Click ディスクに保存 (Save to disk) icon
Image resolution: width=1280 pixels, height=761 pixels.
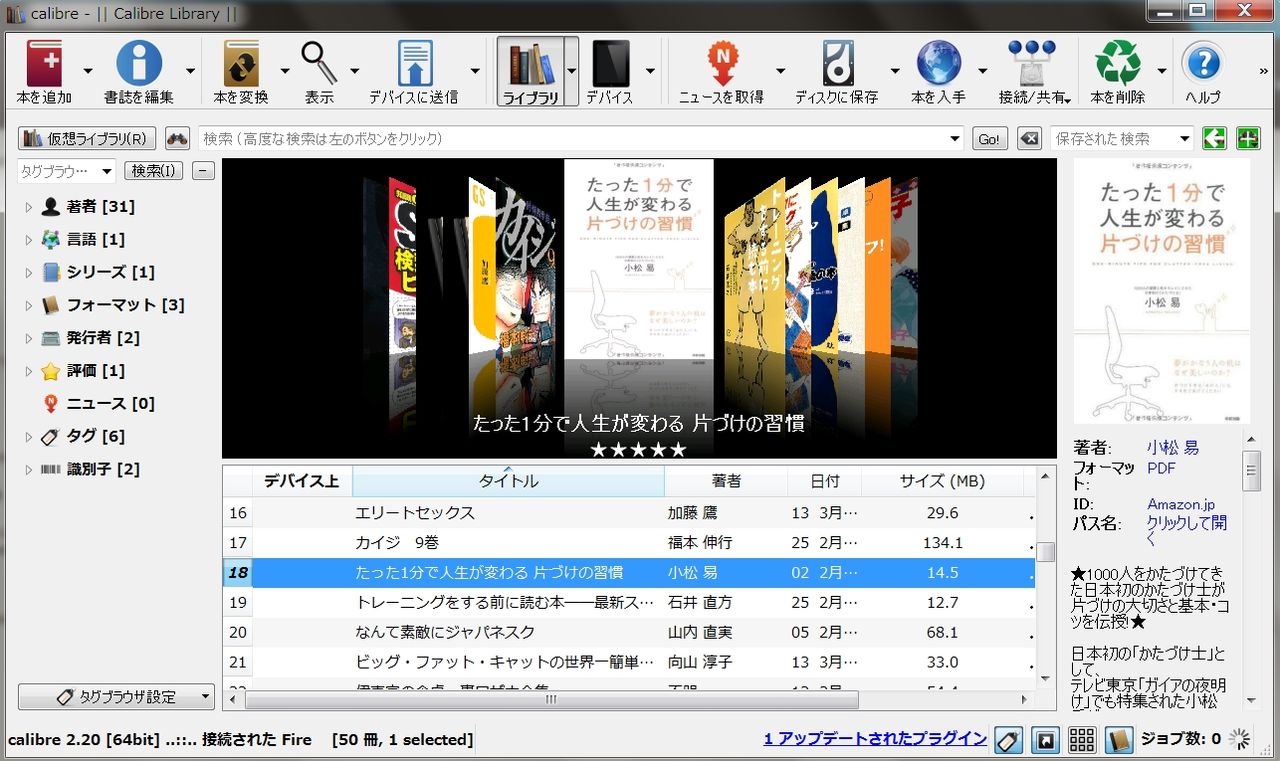[x=837, y=63]
